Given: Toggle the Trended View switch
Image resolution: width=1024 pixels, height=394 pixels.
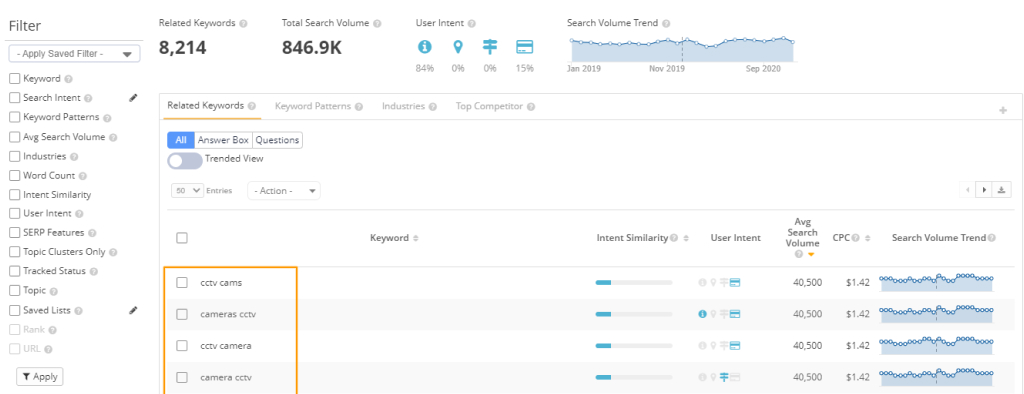Looking at the screenshot, I should click(x=185, y=161).
